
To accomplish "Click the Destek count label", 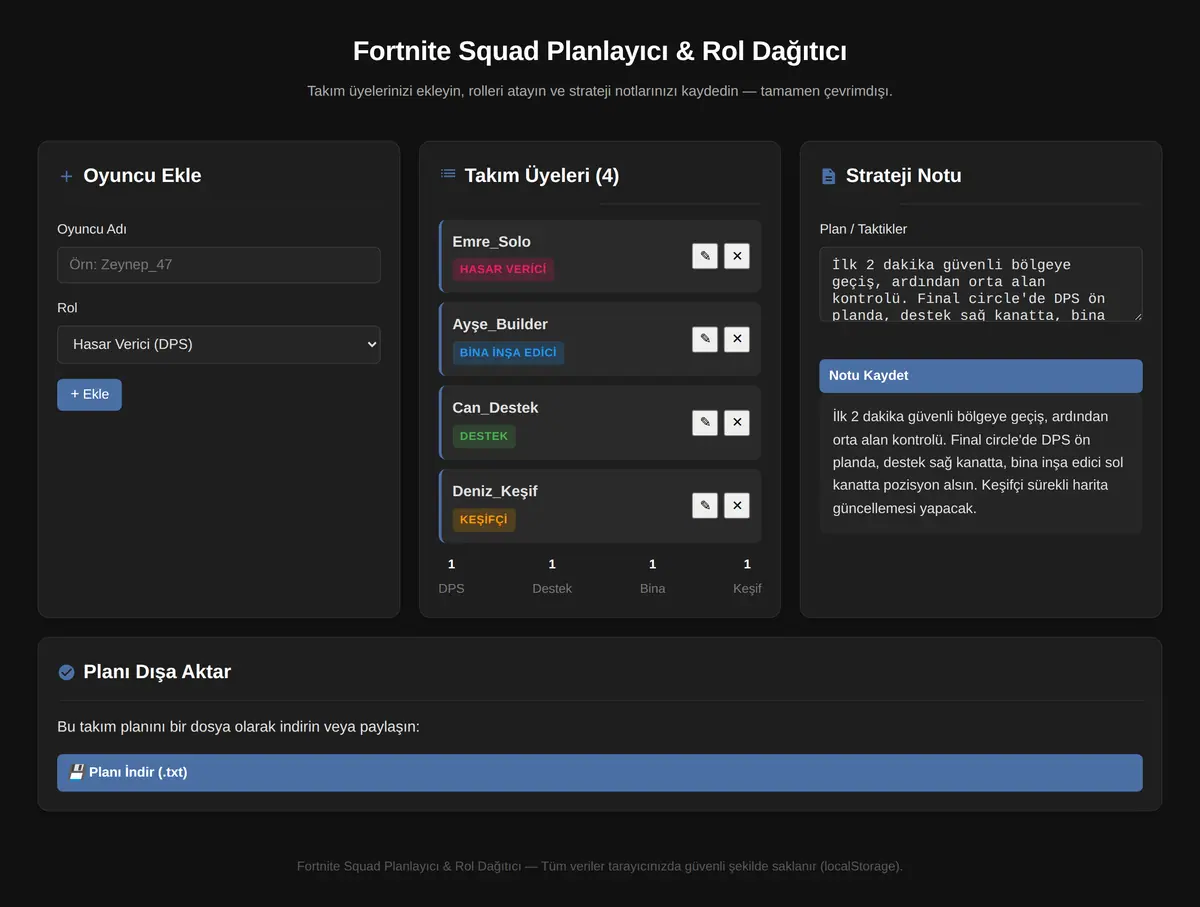I will [552, 588].
